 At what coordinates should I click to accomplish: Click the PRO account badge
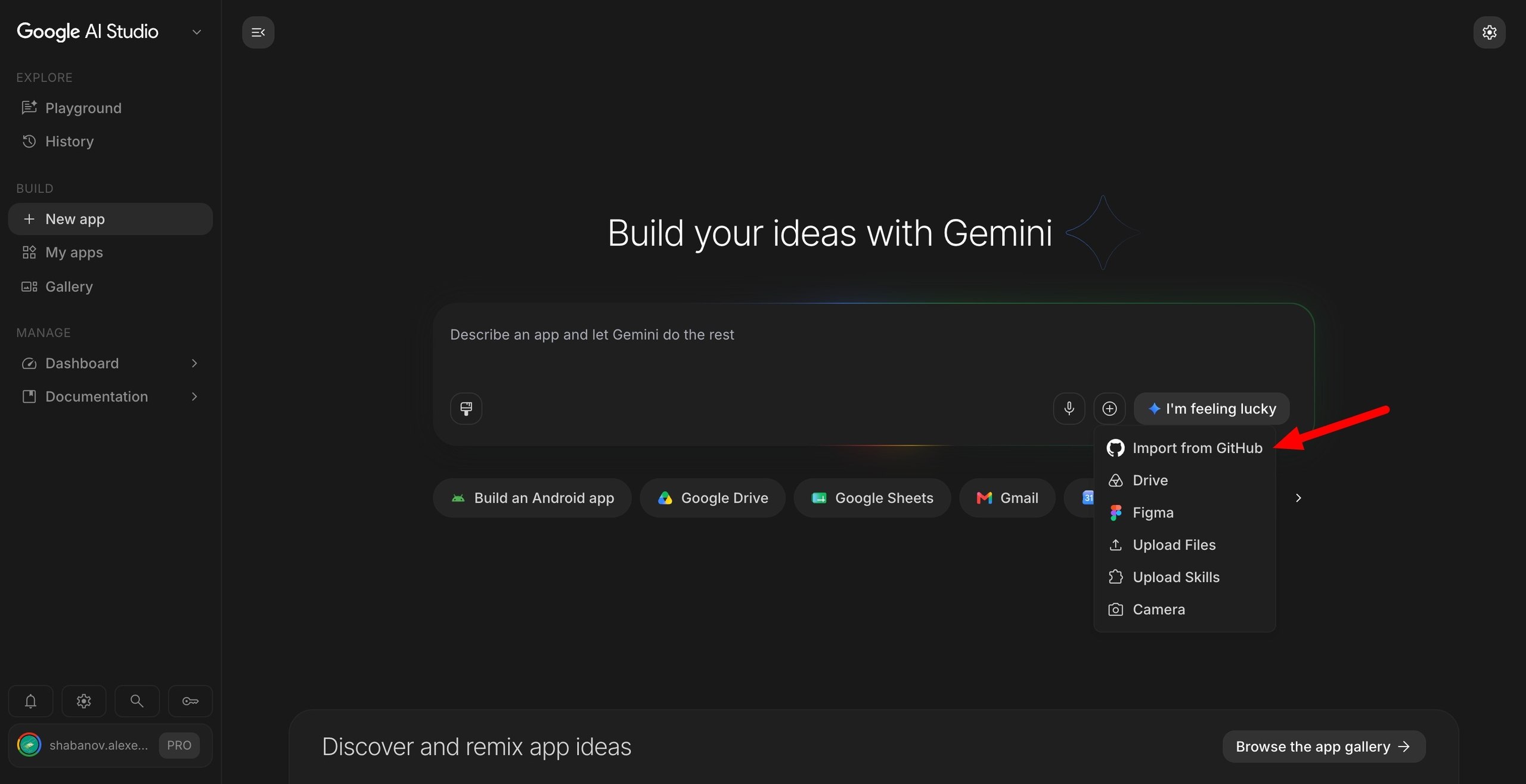(179, 745)
